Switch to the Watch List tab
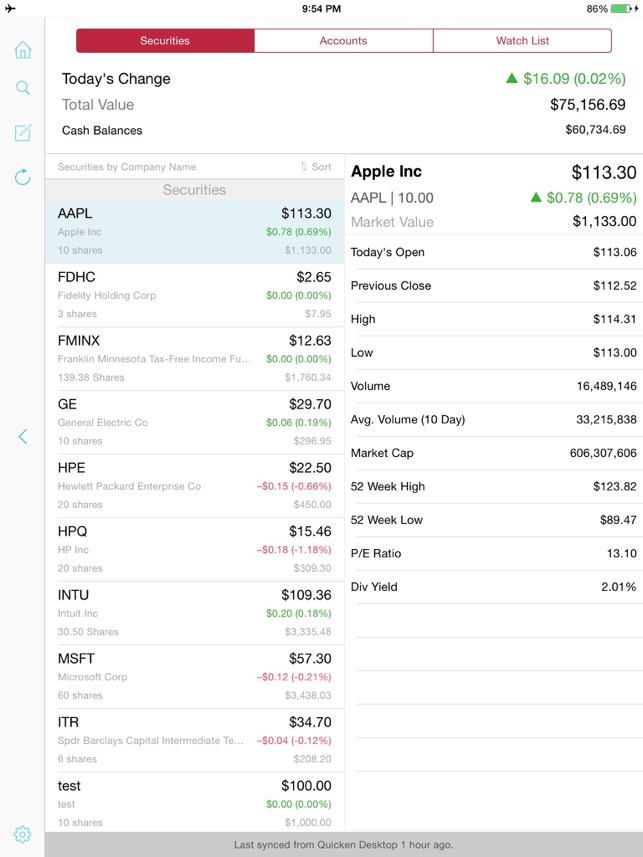643x857 pixels. point(522,41)
